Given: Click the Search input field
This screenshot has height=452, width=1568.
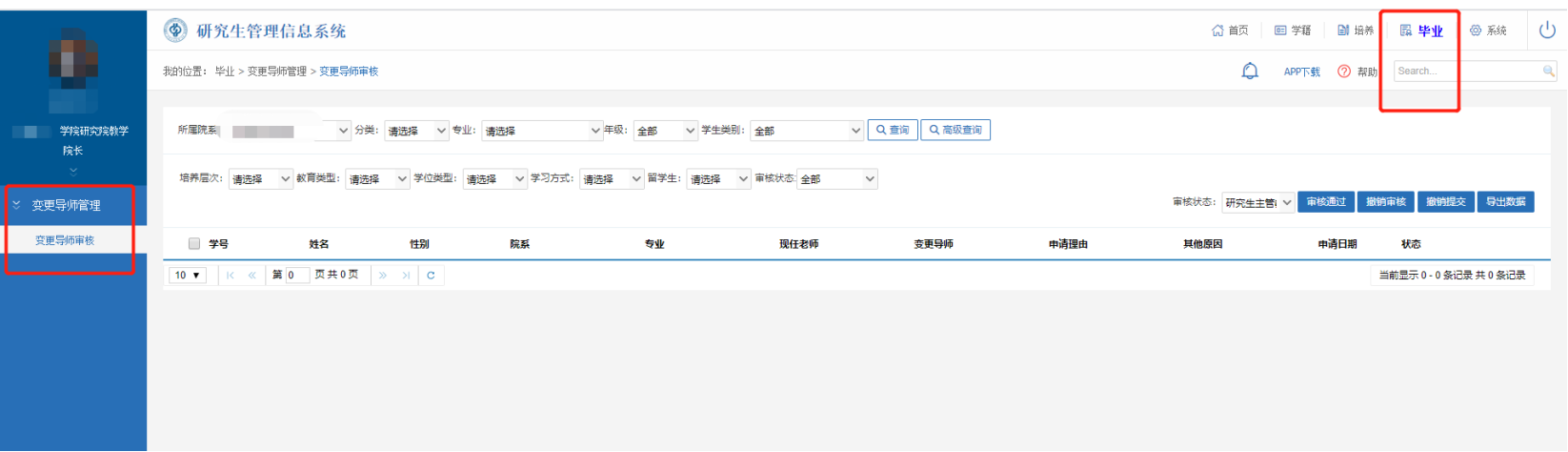Looking at the screenshot, I should coord(1467,72).
